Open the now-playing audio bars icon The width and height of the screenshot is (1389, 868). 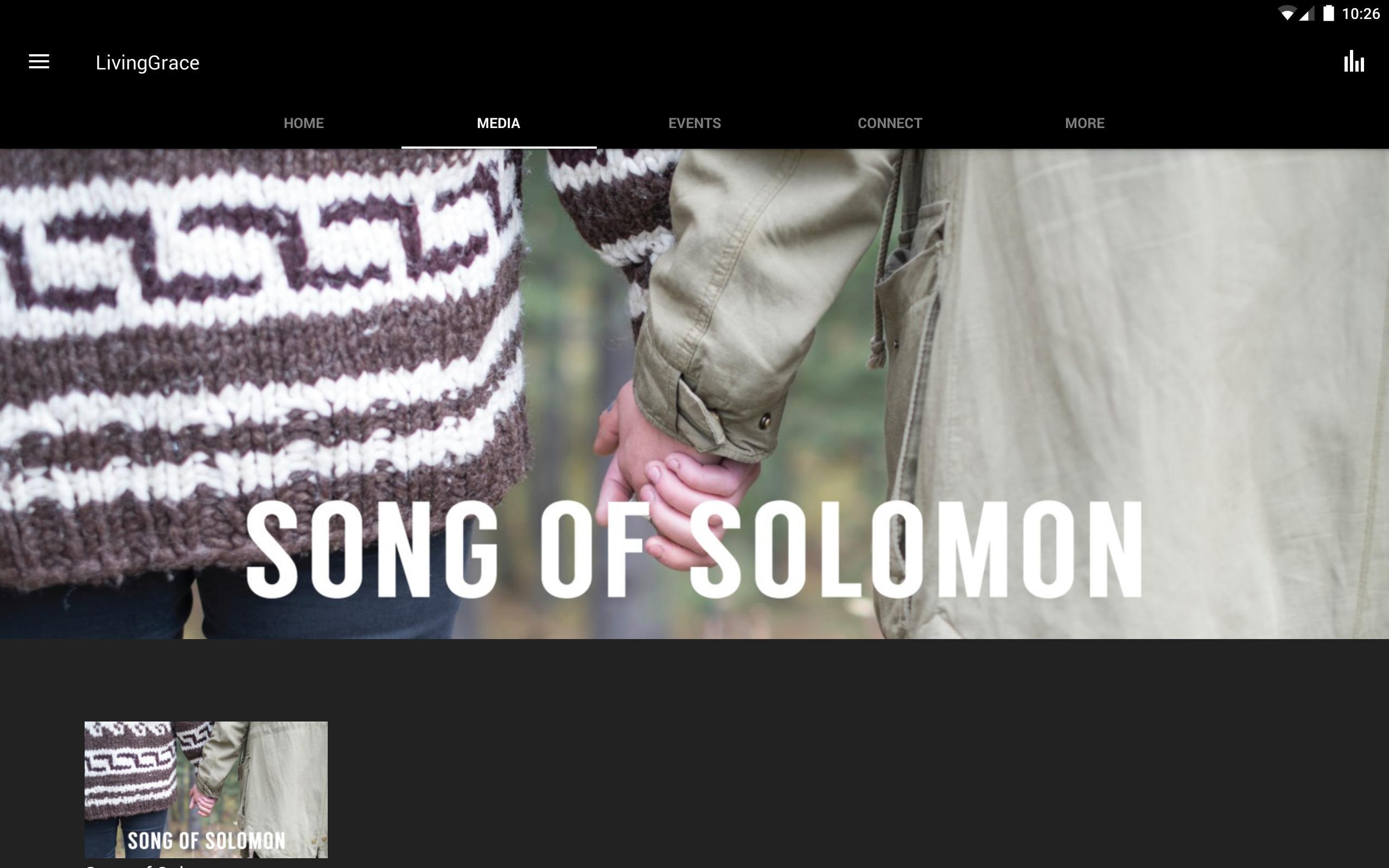click(x=1353, y=61)
